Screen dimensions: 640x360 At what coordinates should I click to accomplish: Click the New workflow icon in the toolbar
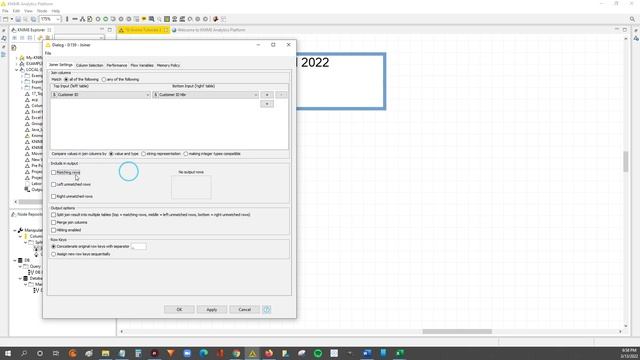[5, 19]
